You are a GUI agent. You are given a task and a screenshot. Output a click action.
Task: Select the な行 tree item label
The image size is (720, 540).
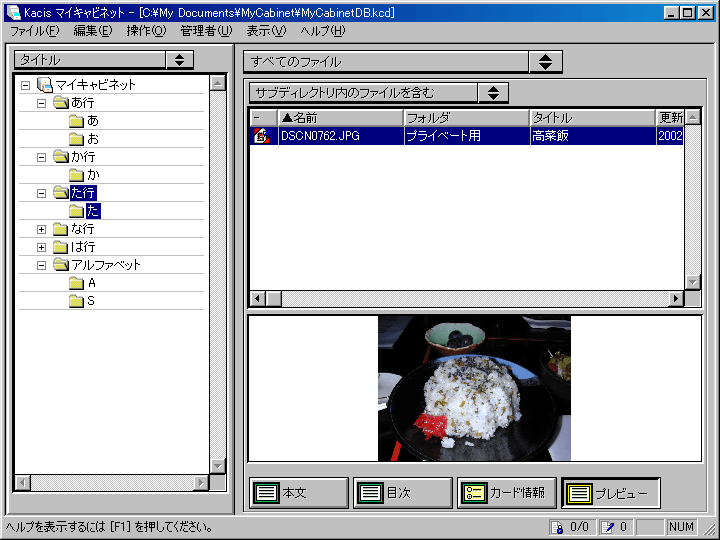83,229
